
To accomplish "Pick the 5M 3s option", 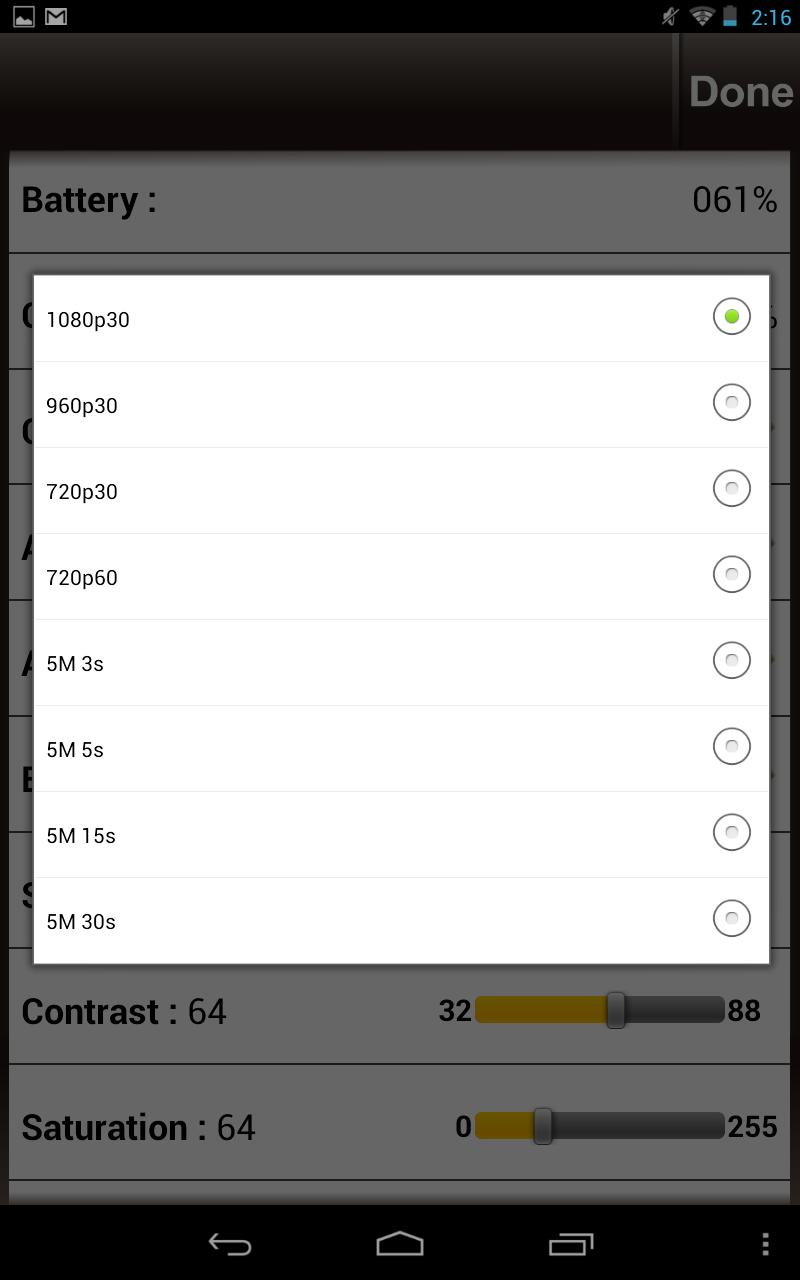I will [400, 662].
